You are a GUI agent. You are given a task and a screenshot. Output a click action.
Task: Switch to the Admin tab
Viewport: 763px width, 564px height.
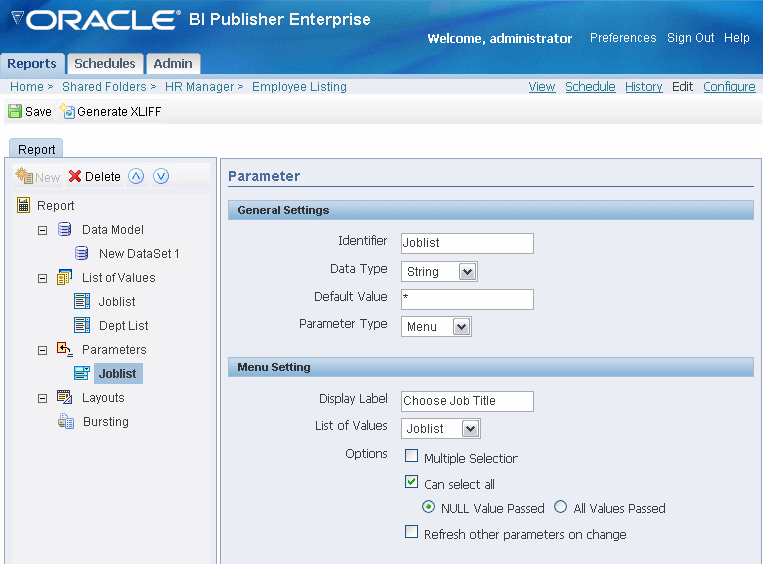pyautogui.click(x=173, y=64)
